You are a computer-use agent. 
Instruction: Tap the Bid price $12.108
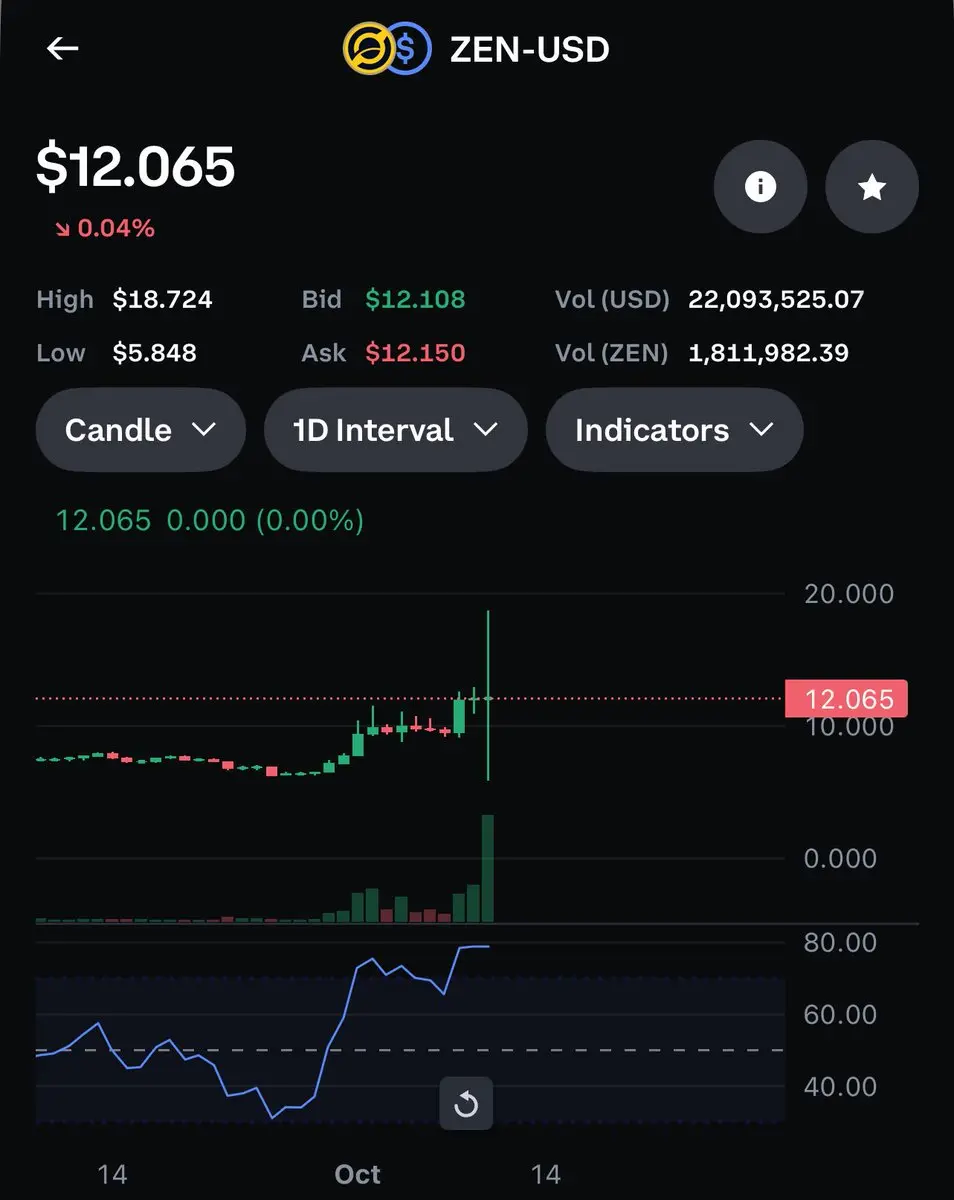click(x=415, y=299)
